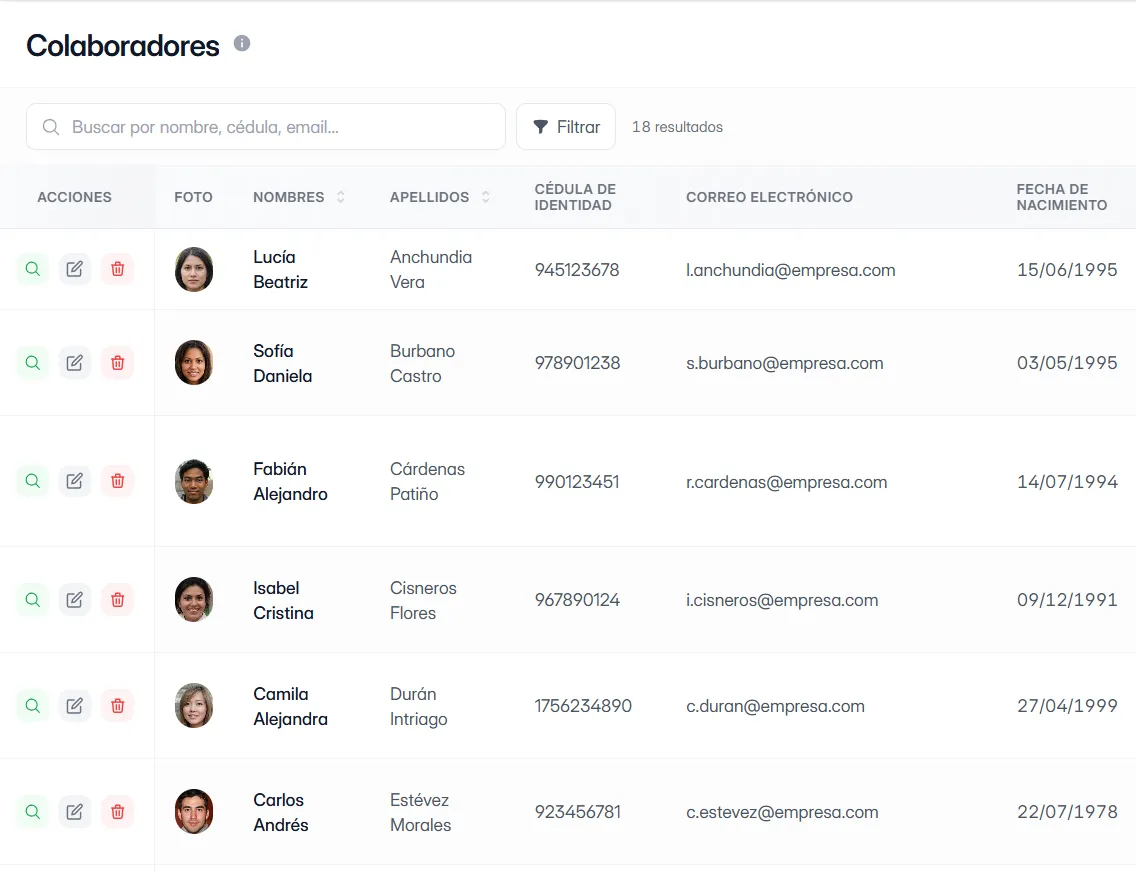Delete the Lucía Beatriz record

[x=117, y=269]
